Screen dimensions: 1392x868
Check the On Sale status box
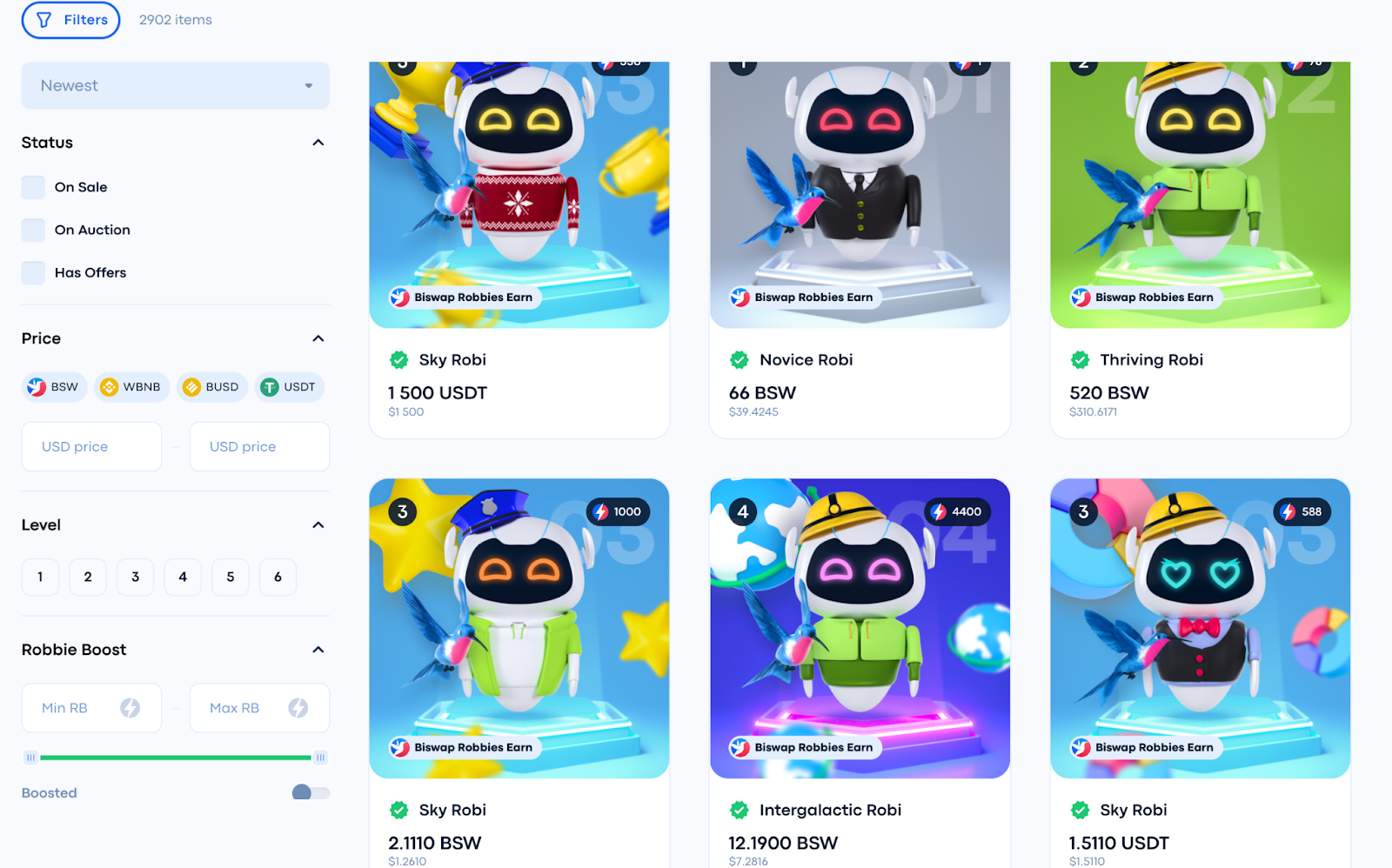33,187
